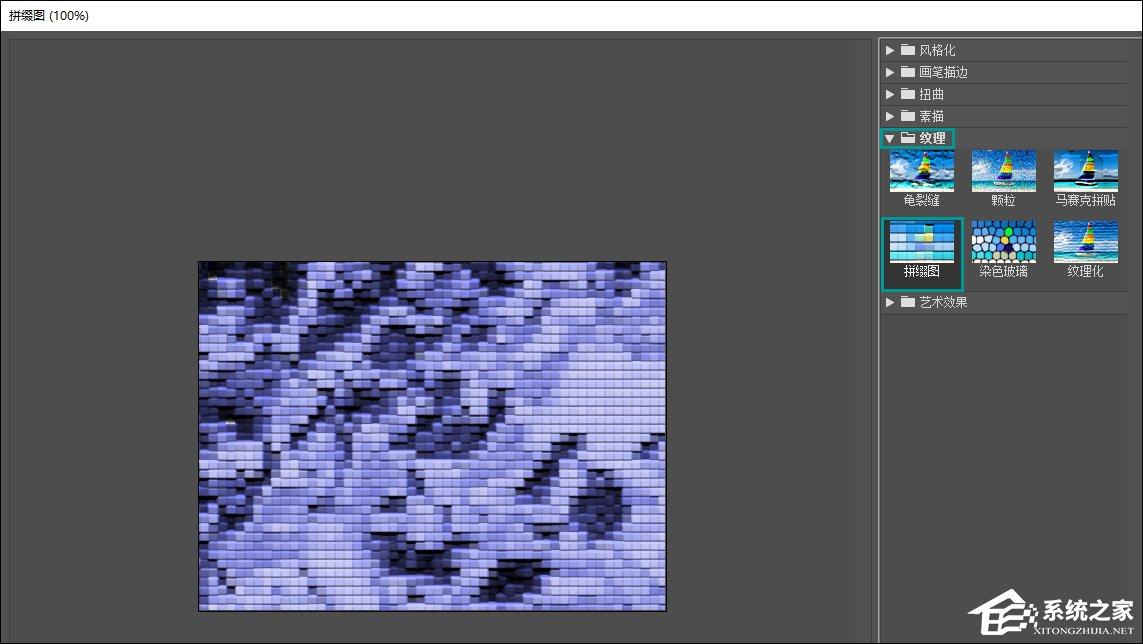Click the patchwork preview image
This screenshot has width=1143, height=644.
pyautogui.click(x=432, y=436)
